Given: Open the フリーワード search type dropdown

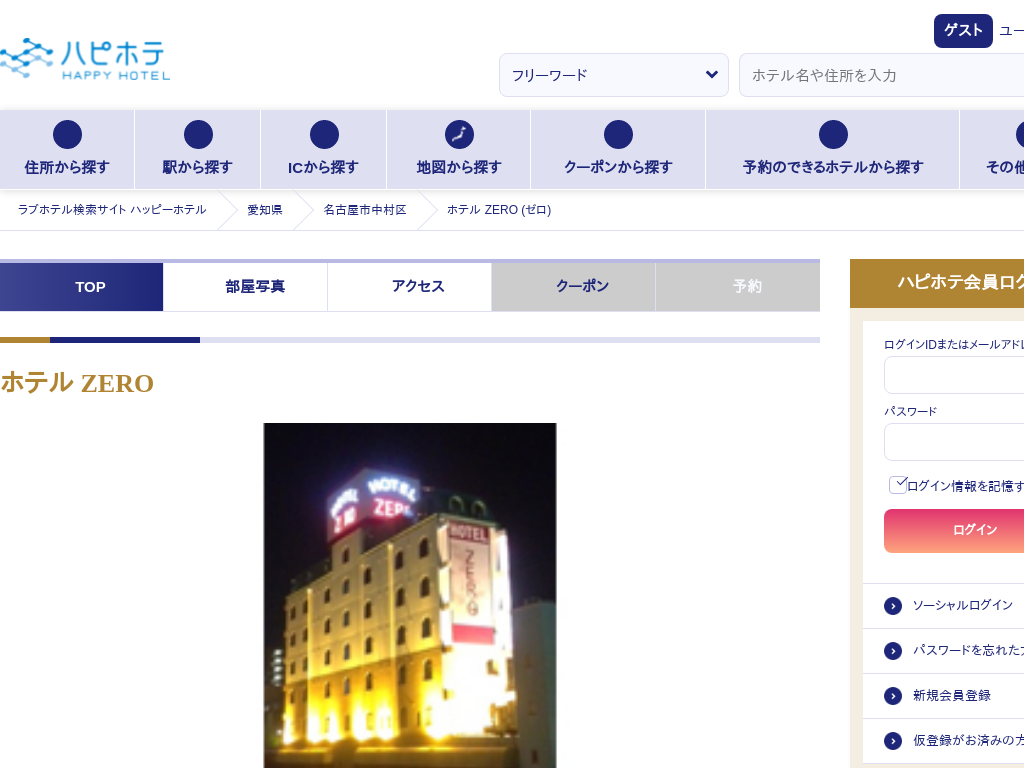Looking at the screenshot, I should click(613, 75).
